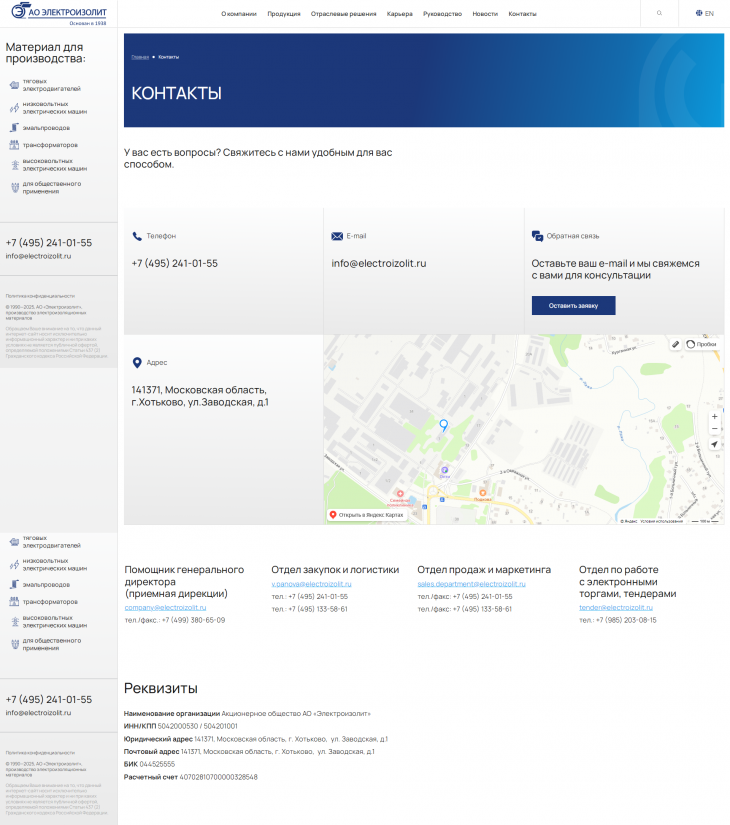Click the Dinis purple map marker
This screenshot has height=825, width=730.
(445, 470)
